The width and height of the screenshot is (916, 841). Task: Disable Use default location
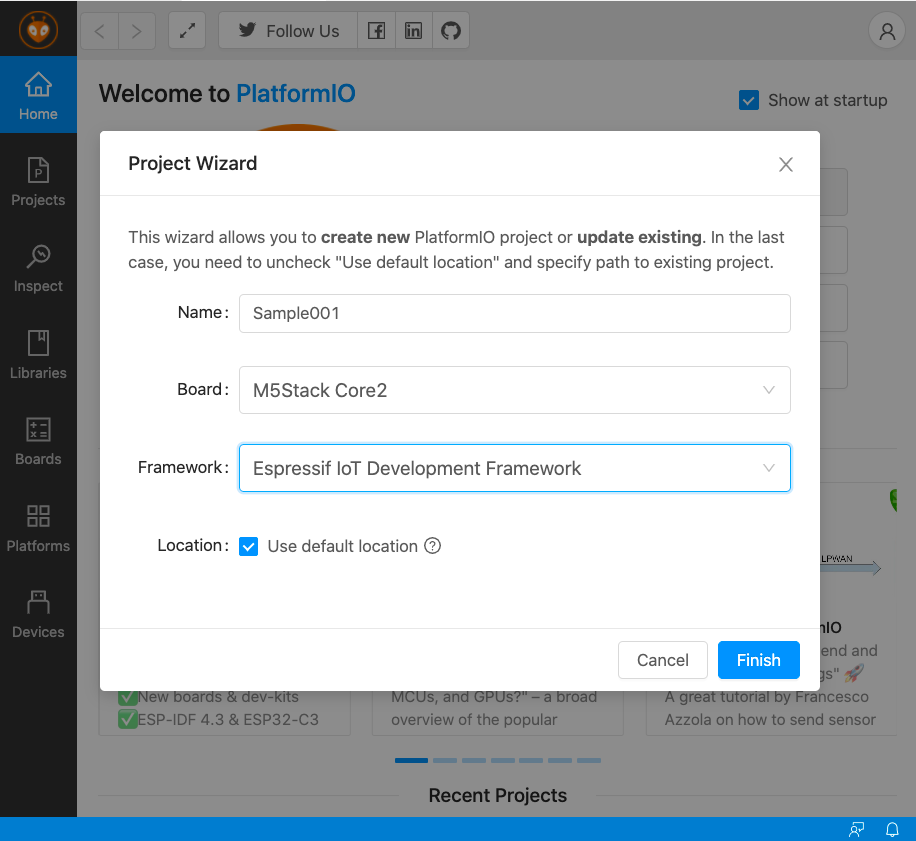pos(248,546)
